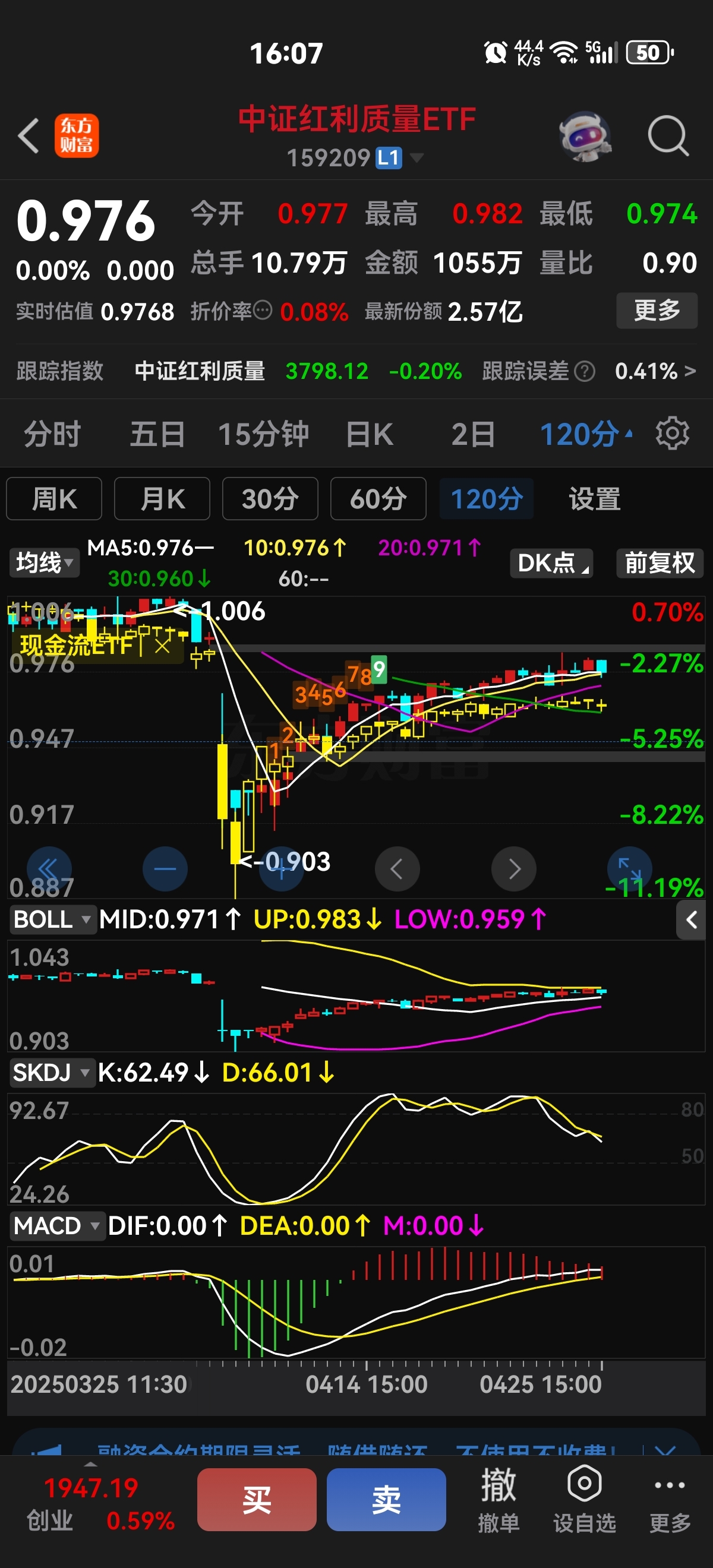Open the stock code 159209 dropdown arrow
Viewport: 713px width, 1568px height.
click(x=417, y=158)
